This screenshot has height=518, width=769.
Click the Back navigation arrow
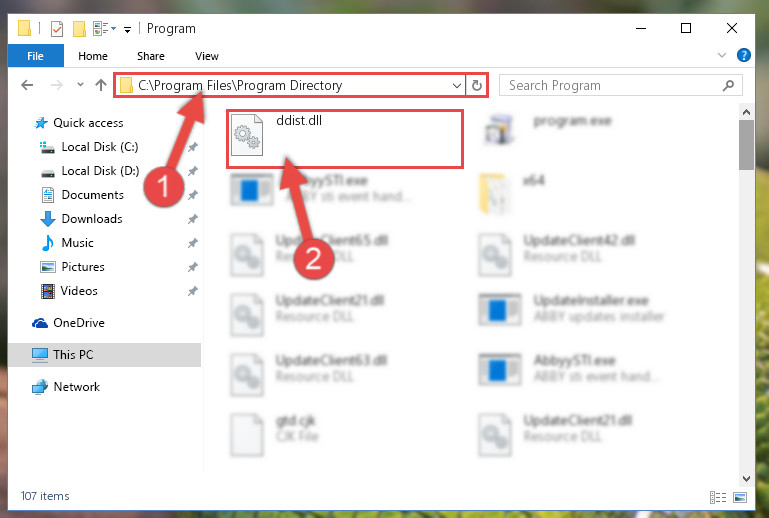tap(27, 85)
